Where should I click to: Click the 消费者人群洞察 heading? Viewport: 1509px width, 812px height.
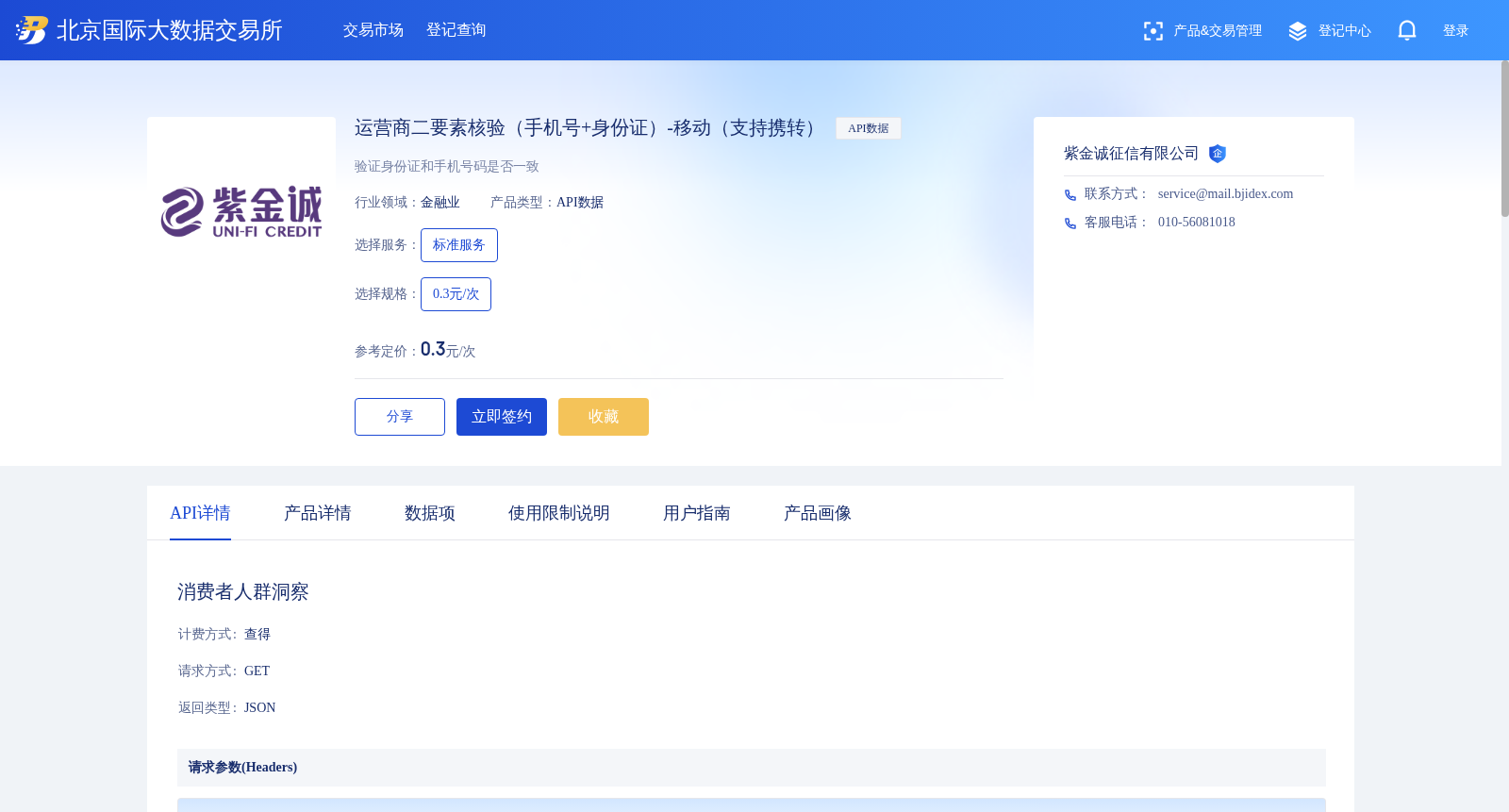click(x=243, y=592)
